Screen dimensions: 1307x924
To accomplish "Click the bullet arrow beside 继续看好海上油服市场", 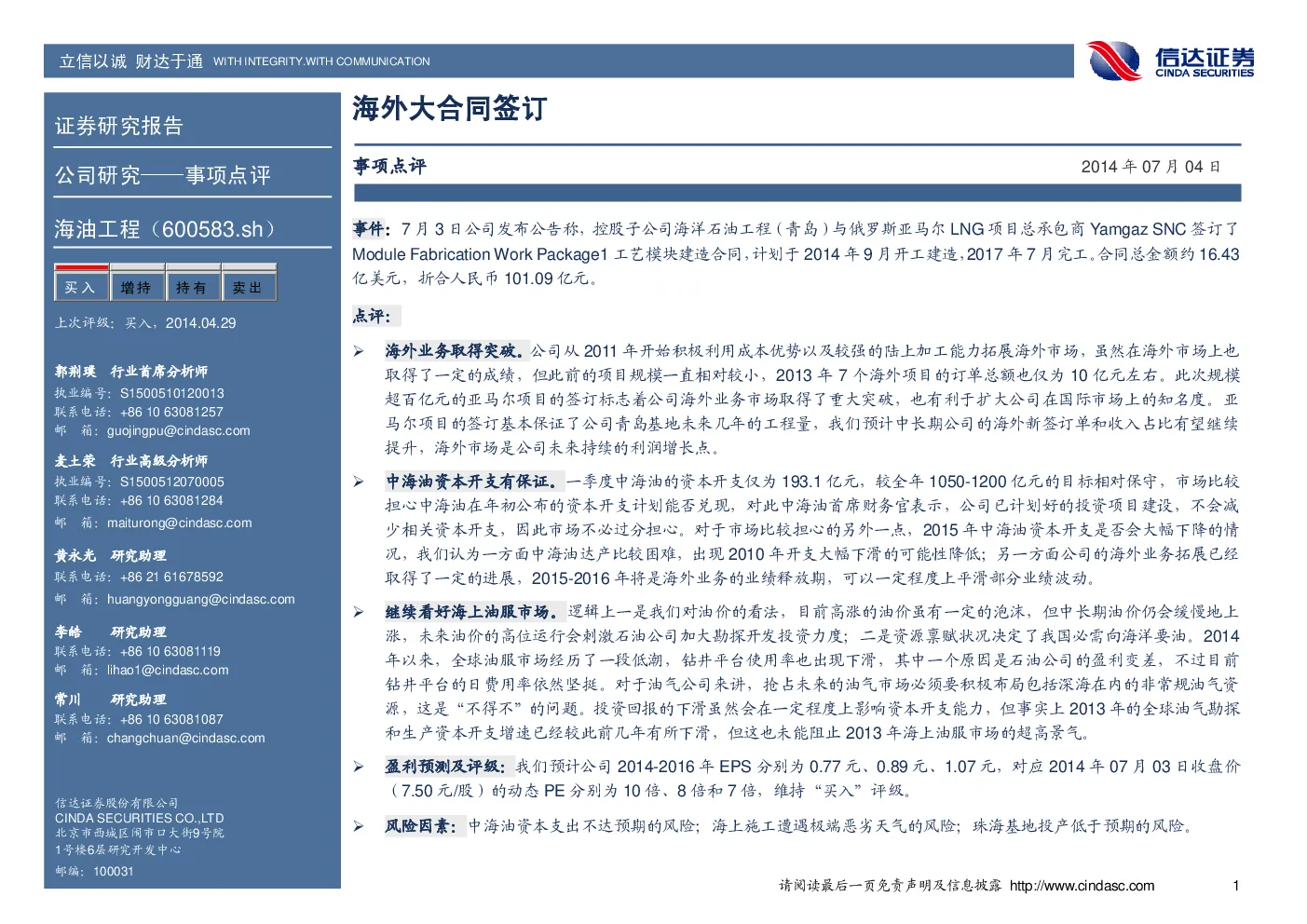I will (359, 612).
